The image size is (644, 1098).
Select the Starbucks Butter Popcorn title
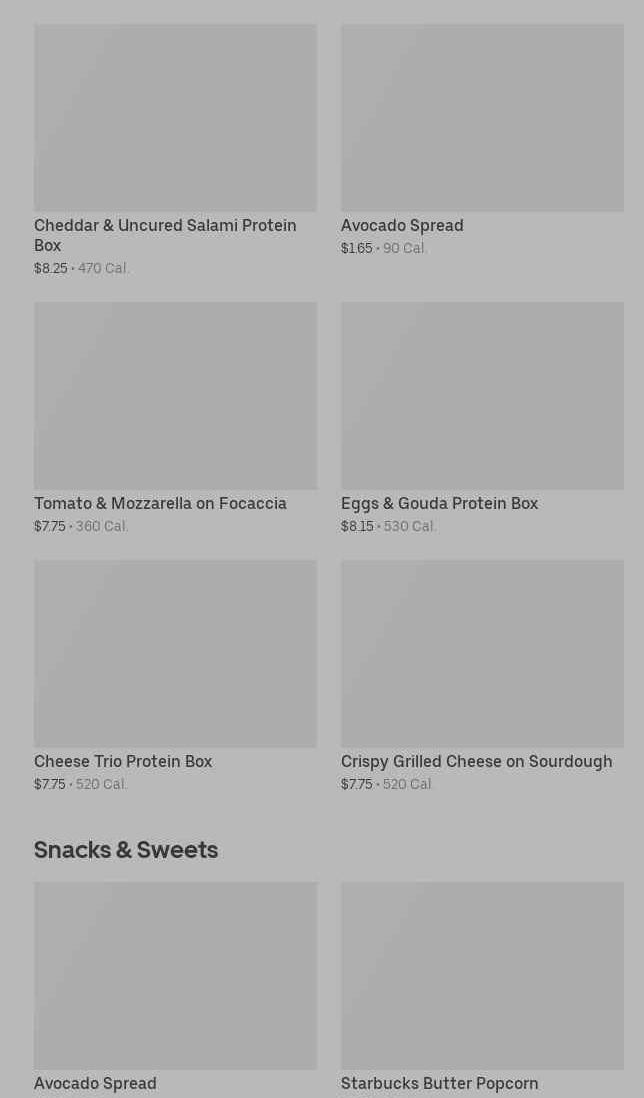pos(439,1084)
